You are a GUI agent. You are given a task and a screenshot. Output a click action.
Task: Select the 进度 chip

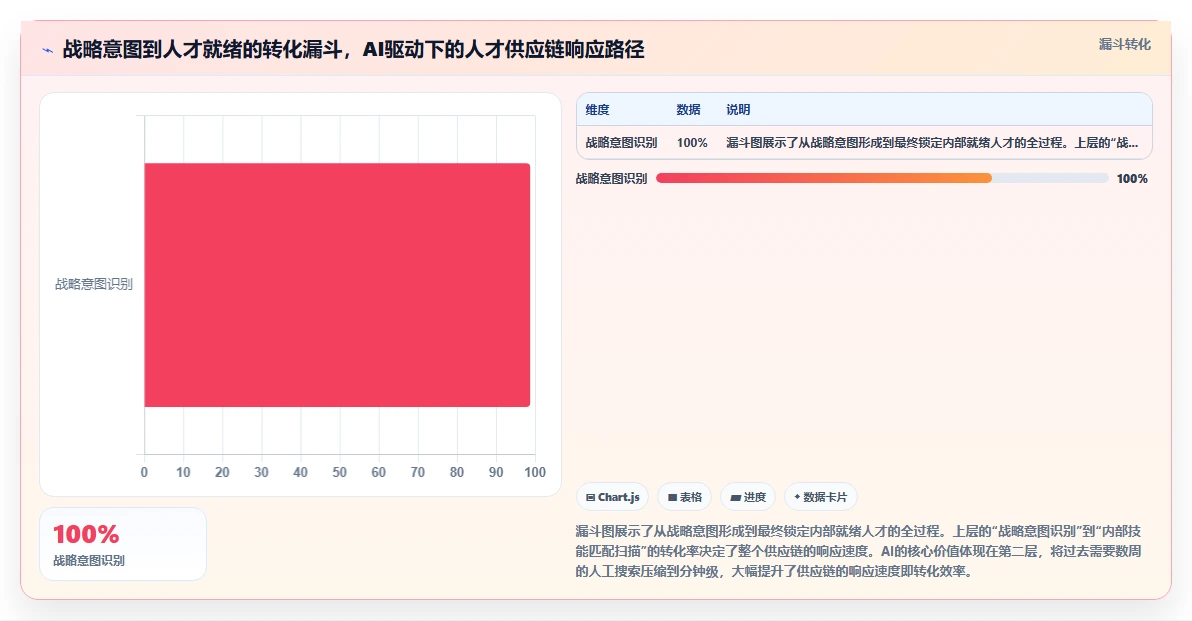(747, 497)
